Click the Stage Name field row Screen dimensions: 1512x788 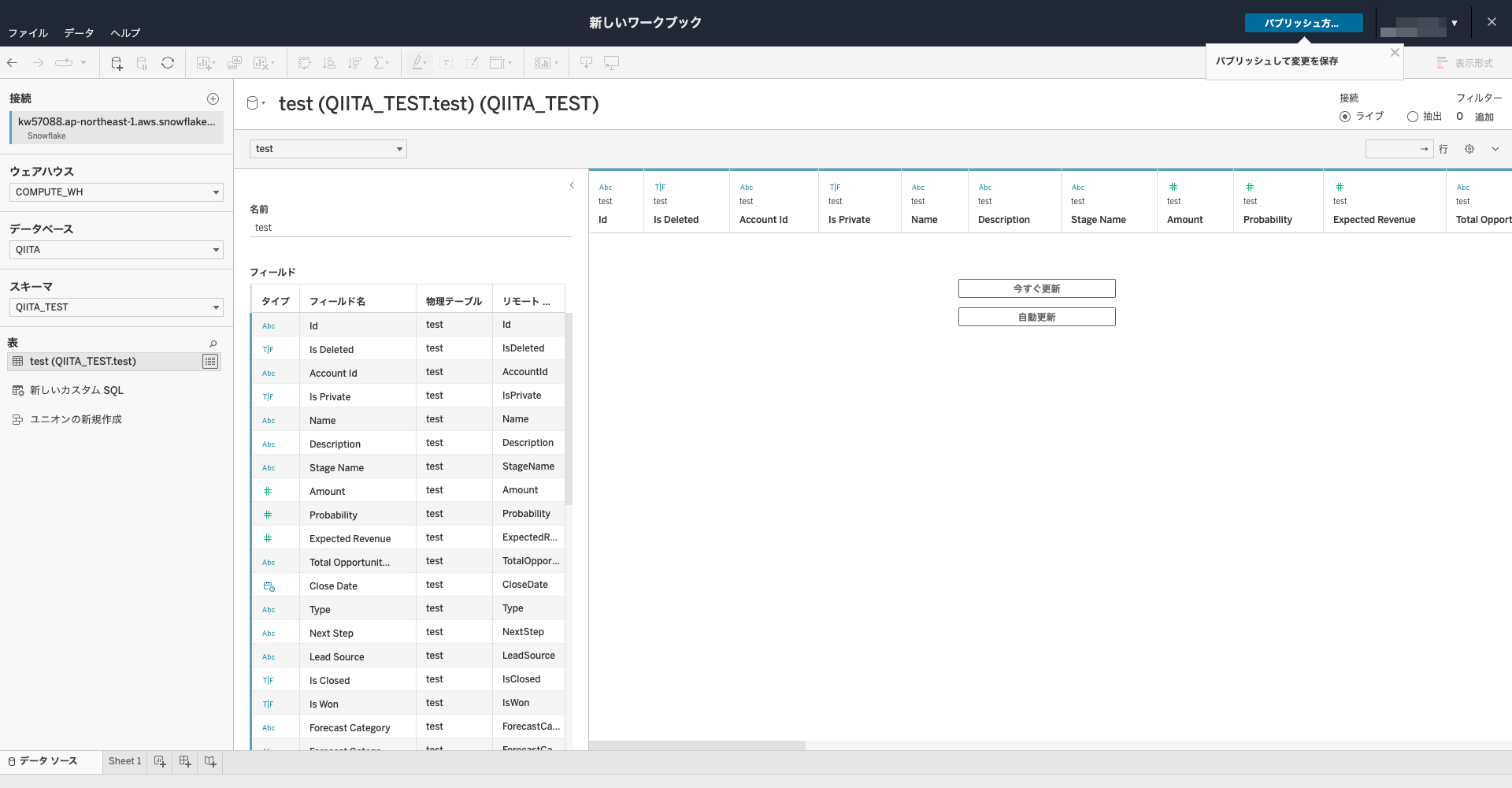pos(408,467)
